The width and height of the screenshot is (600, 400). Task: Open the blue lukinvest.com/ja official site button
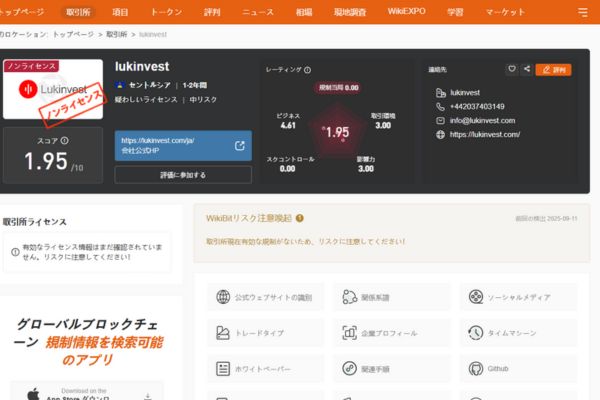tap(183, 145)
